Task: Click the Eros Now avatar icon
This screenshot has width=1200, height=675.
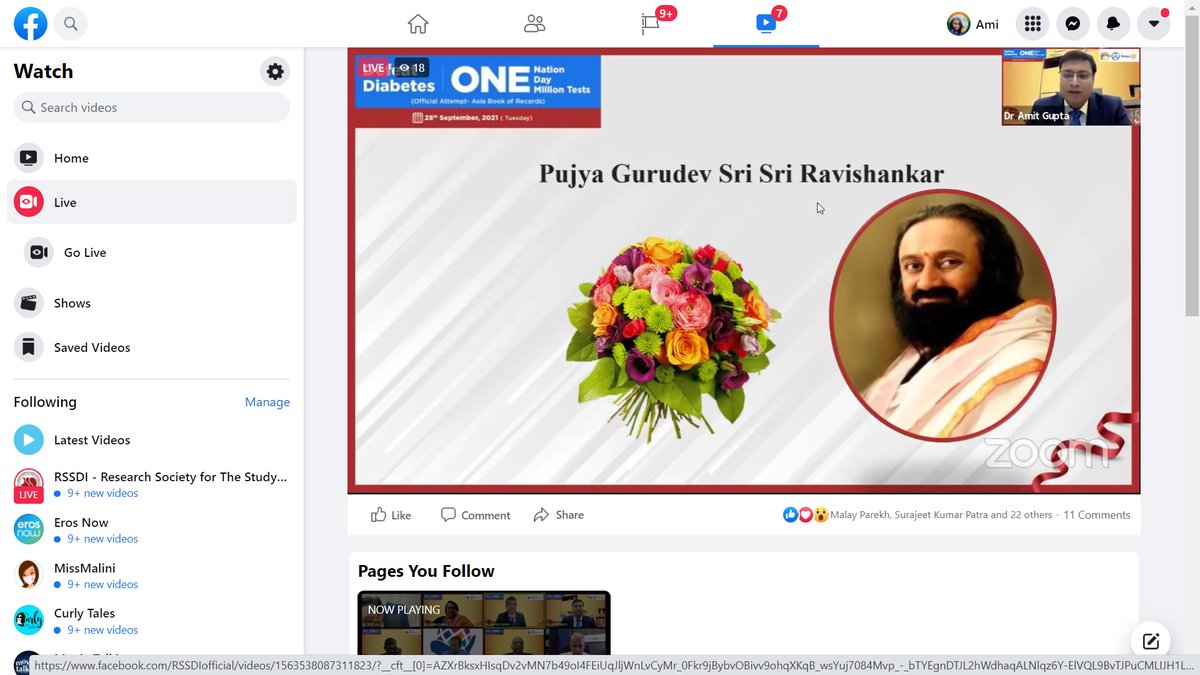Action: pos(29,529)
